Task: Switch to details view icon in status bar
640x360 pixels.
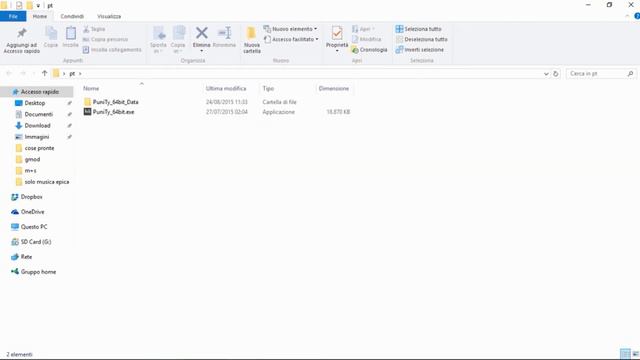Action: pyautogui.click(x=625, y=354)
